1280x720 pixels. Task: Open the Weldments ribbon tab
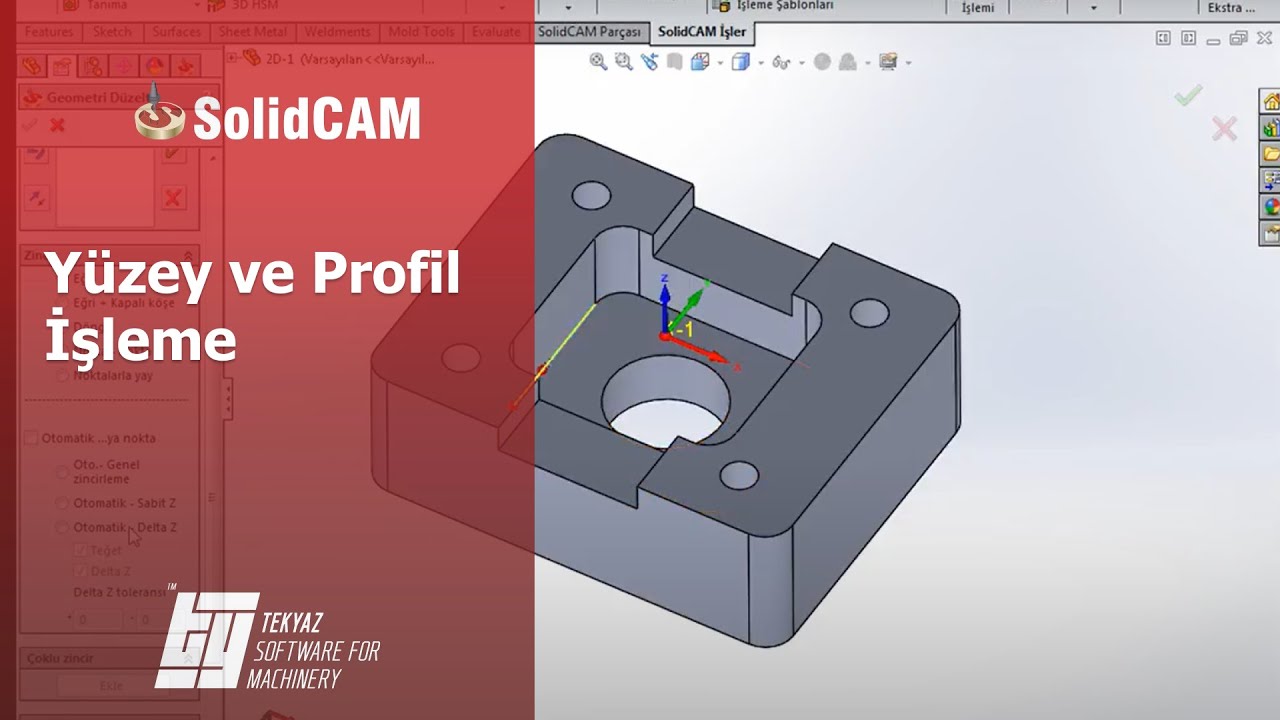[337, 32]
